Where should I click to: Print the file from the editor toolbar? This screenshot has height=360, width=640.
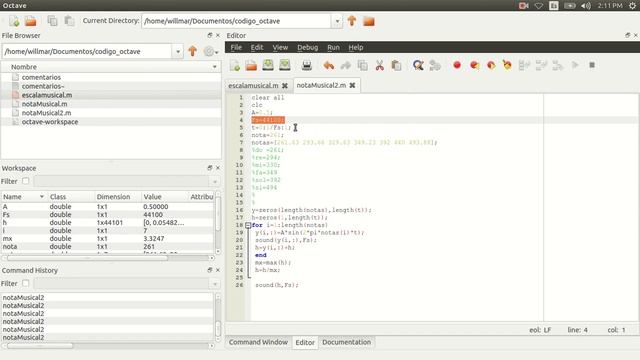[307, 65]
